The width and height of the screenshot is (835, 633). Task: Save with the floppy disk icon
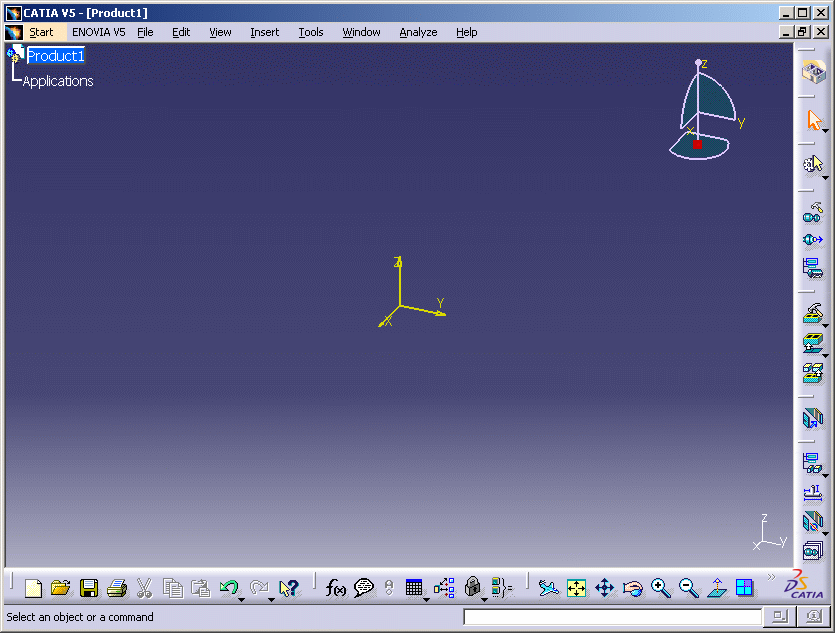click(x=89, y=588)
